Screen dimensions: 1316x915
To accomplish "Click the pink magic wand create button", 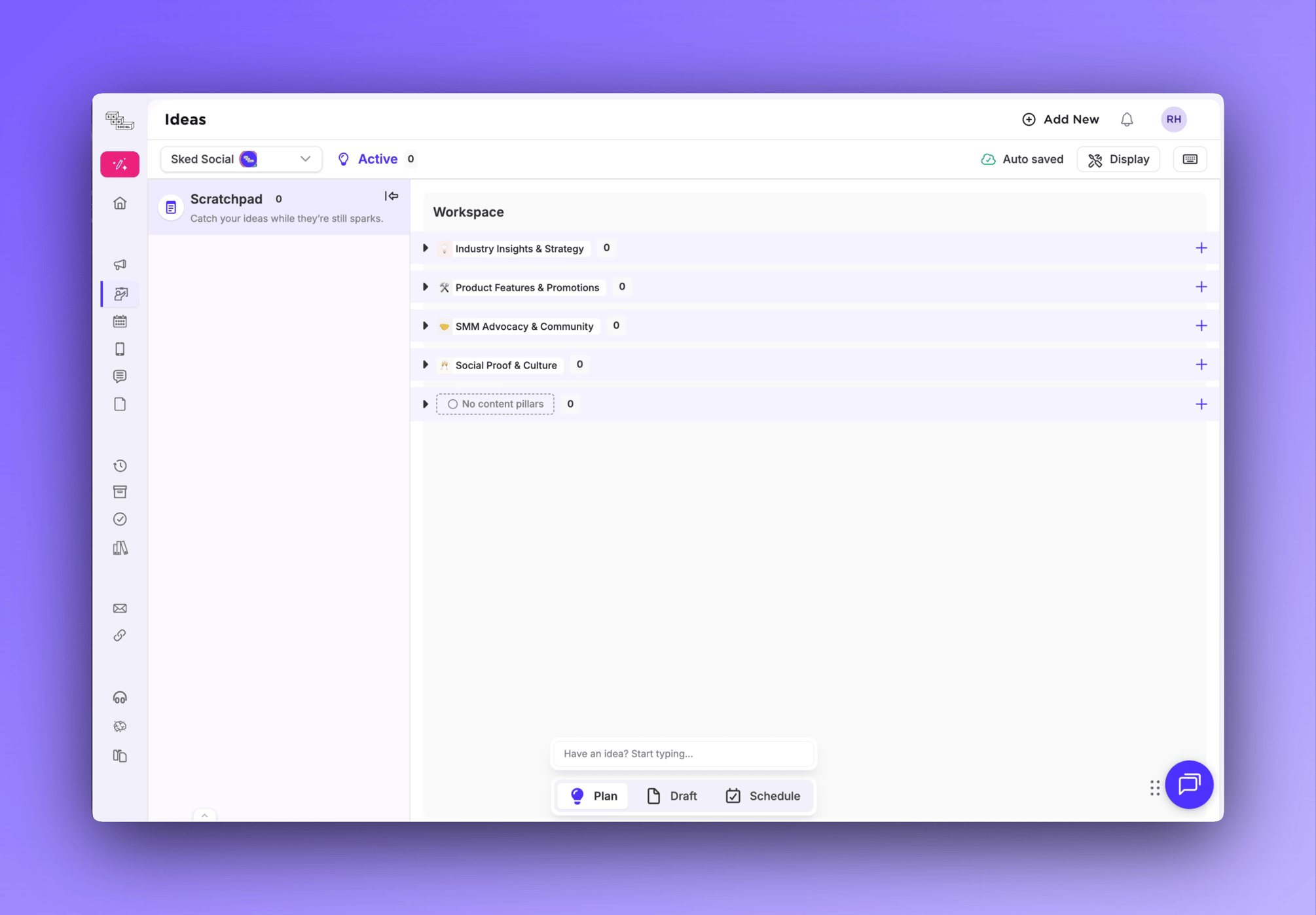I will coord(120,164).
